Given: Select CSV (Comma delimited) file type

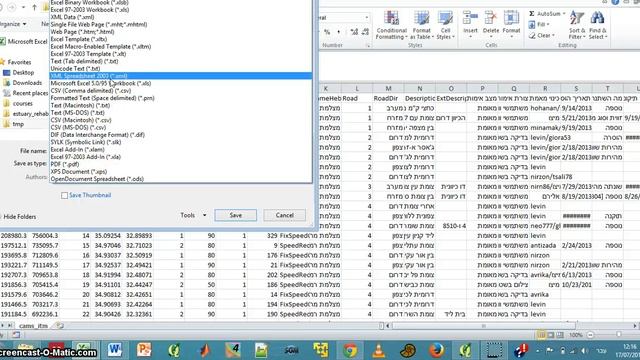Looking at the screenshot, I should pos(91,91).
